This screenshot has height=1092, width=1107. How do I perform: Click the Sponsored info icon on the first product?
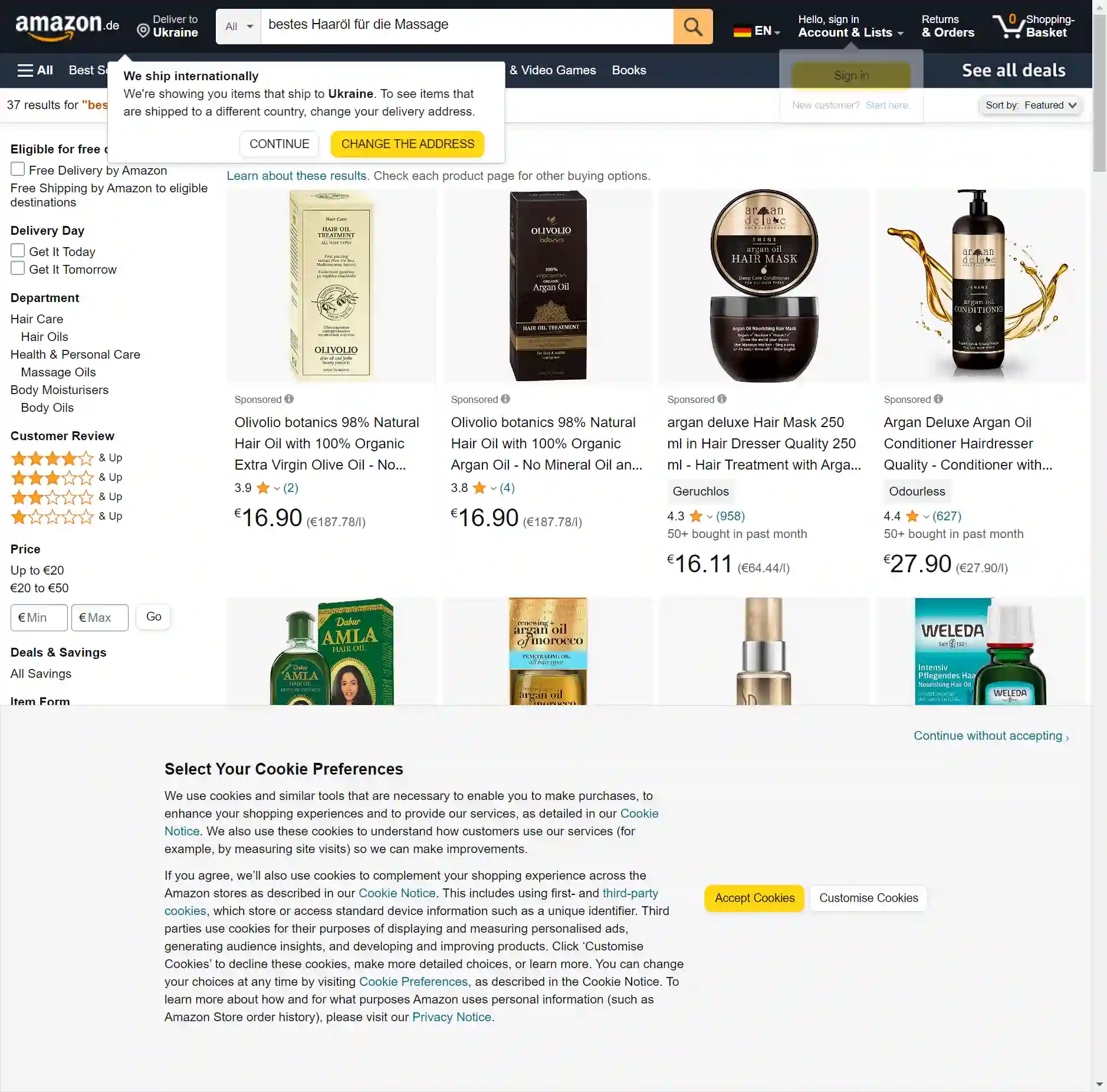(x=289, y=399)
